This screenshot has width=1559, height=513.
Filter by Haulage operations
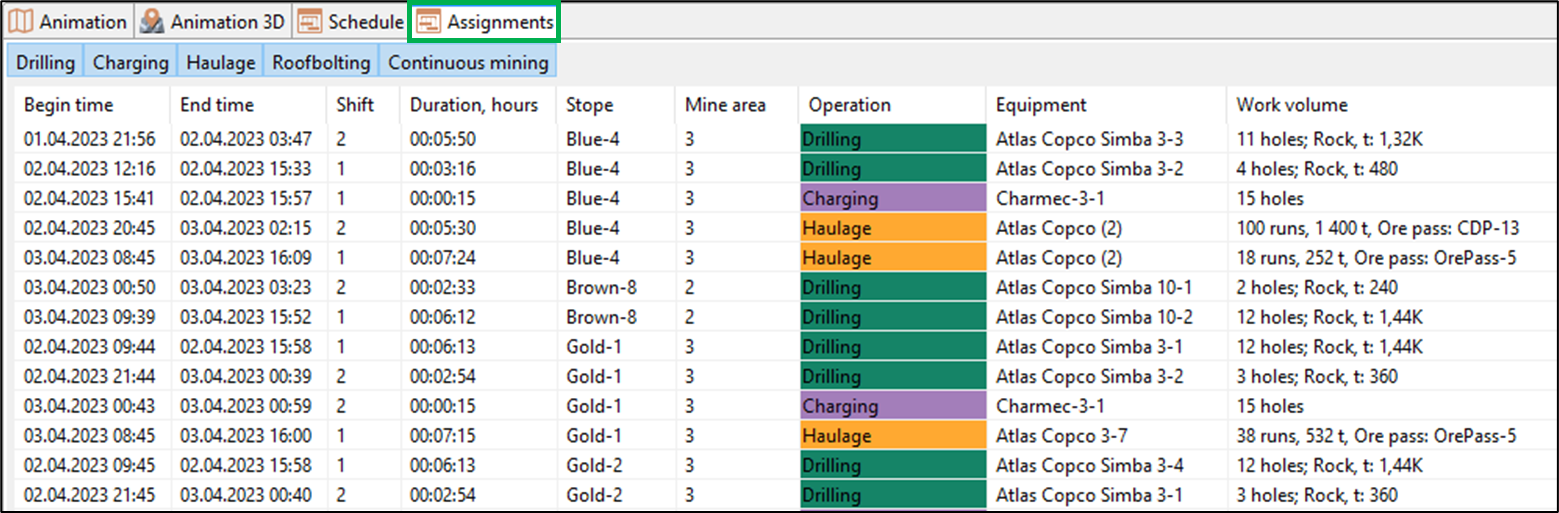pyautogui.click(x=221, y=62)
